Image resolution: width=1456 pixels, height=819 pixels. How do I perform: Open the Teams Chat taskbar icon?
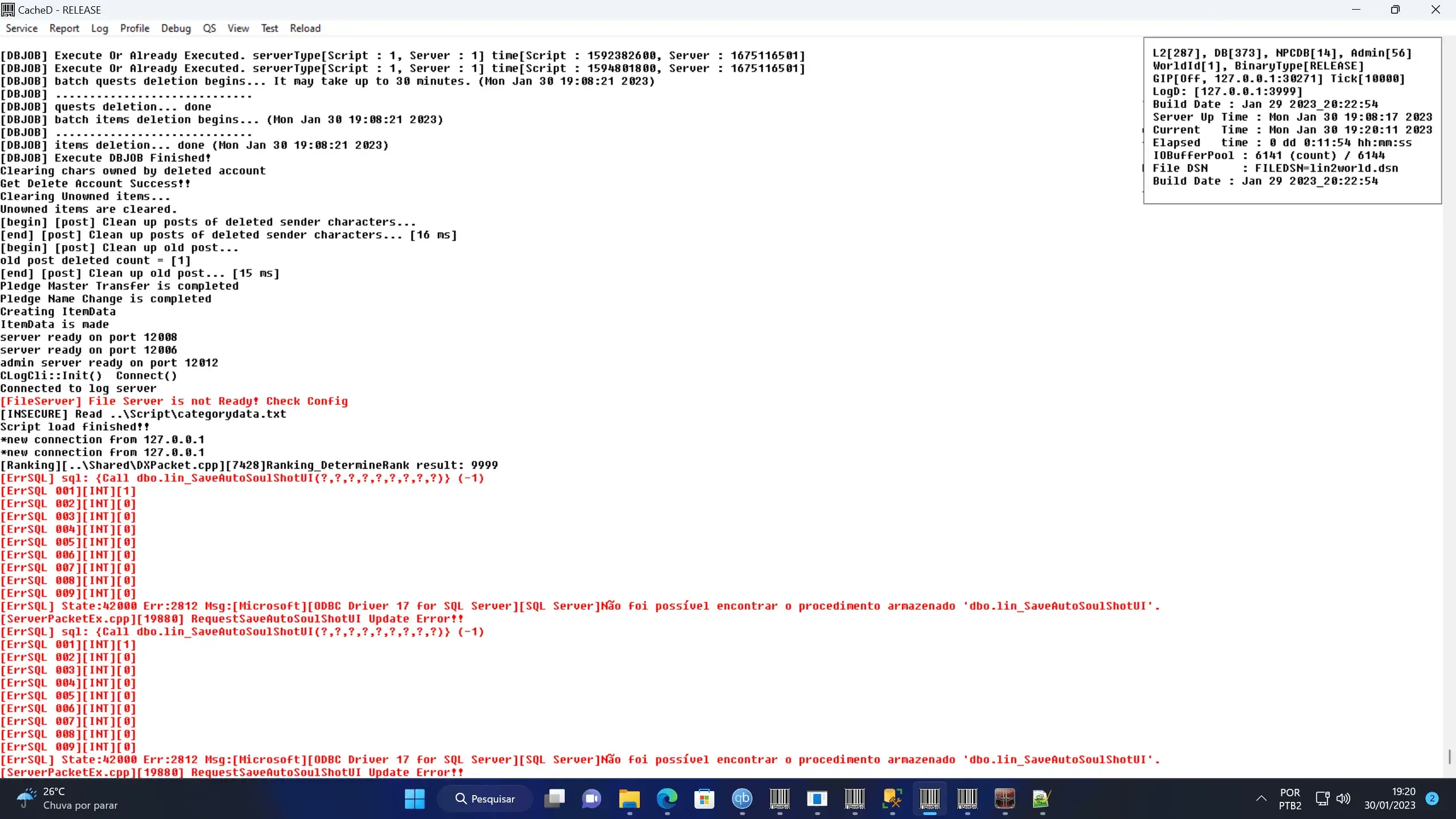tap(591, 799)
